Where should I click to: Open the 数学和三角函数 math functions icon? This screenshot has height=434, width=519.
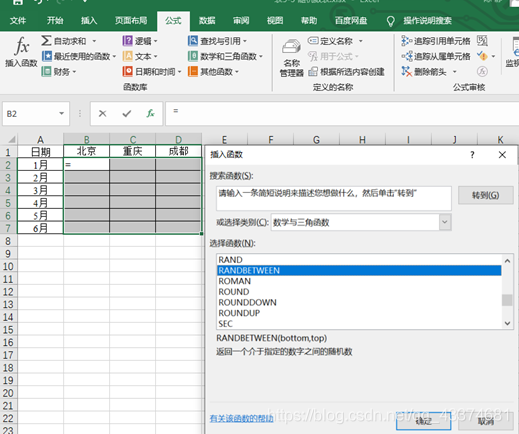(193, 56)
